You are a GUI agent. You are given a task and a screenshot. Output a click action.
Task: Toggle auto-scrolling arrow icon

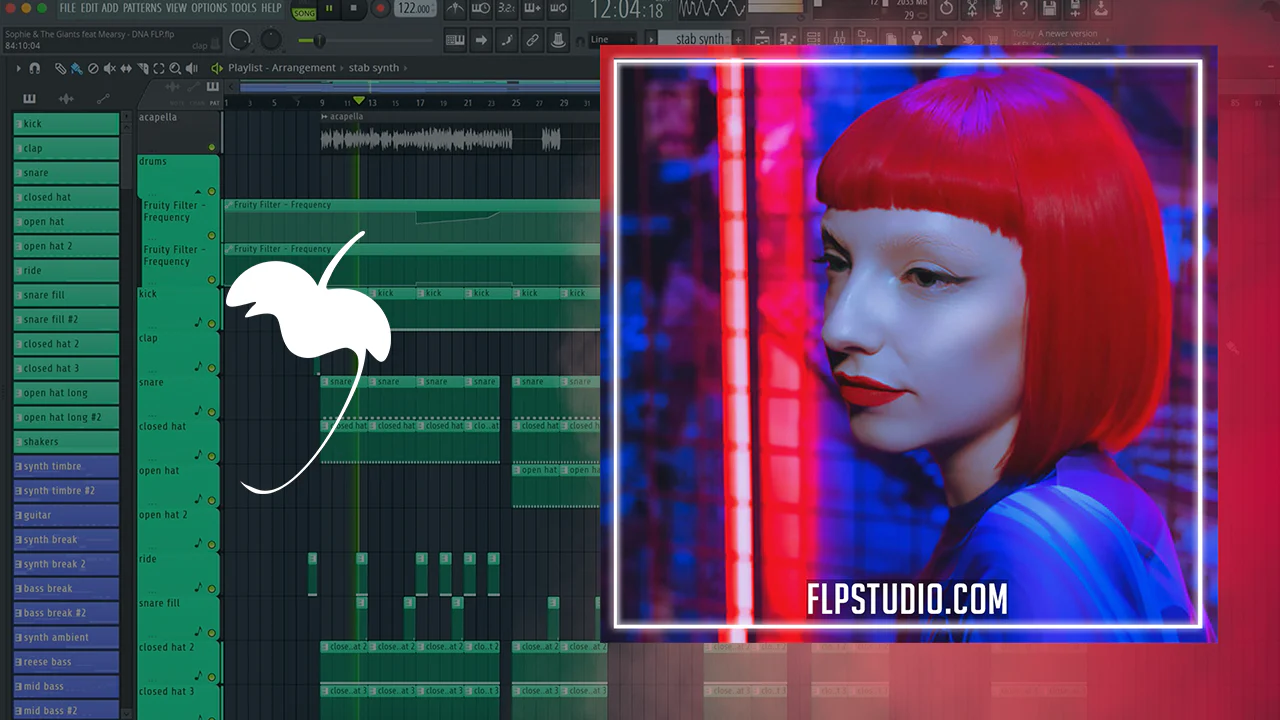pyautogui.click(x=481, y=41)
